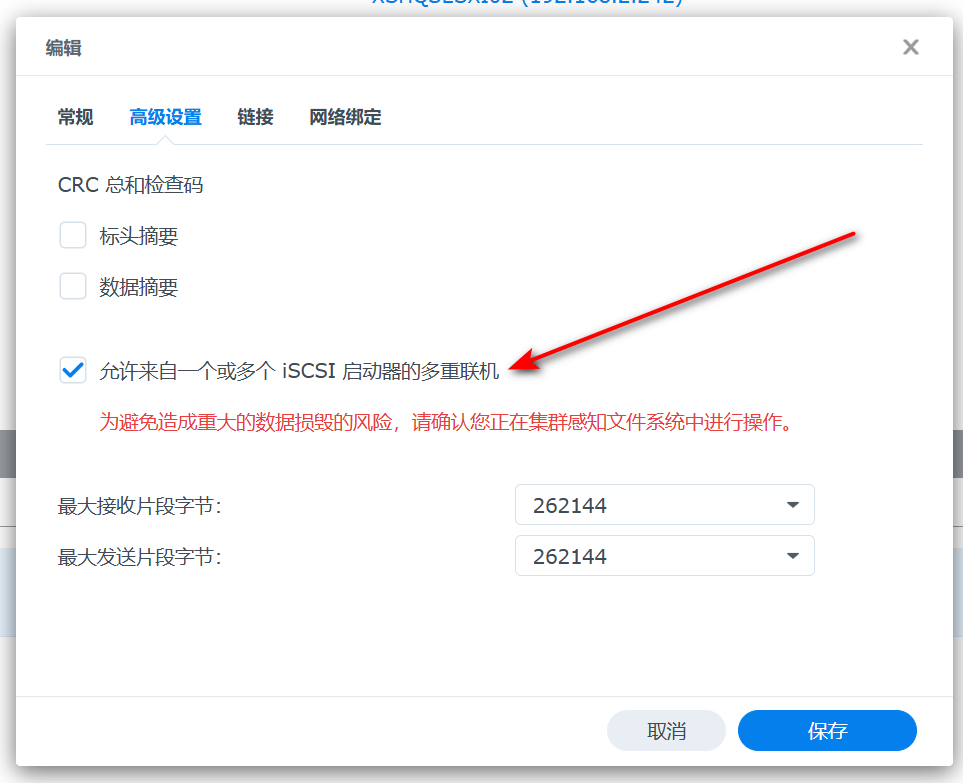Image resolution: width=963 pixels, height=783 pixels.
Task: Tick the 数据摘要 checkbox
Action: click(x=73, y=287)
